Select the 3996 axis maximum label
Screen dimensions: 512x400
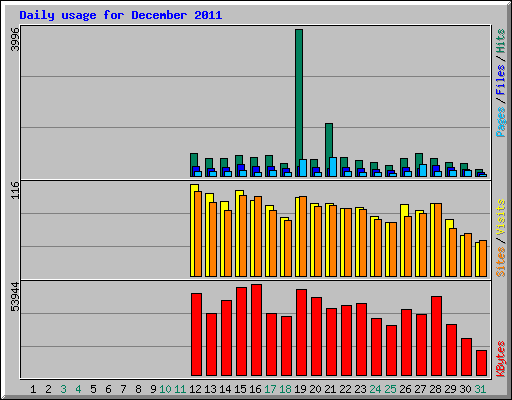[x=15, y=39]
